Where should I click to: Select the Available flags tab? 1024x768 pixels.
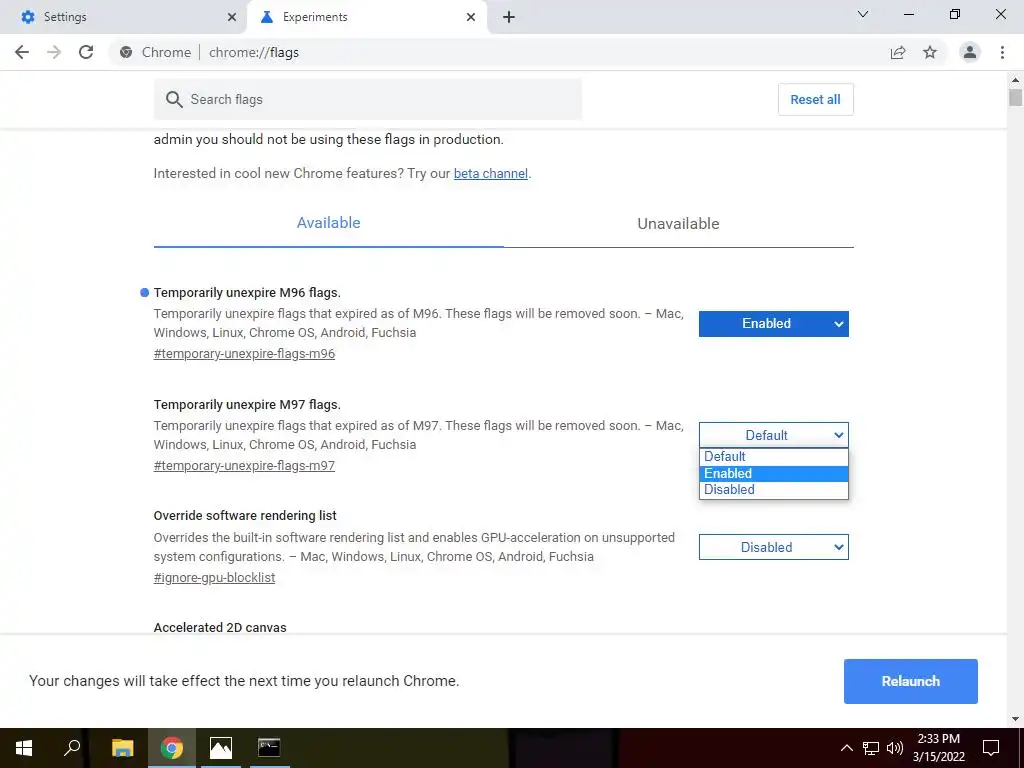(328, 223)
